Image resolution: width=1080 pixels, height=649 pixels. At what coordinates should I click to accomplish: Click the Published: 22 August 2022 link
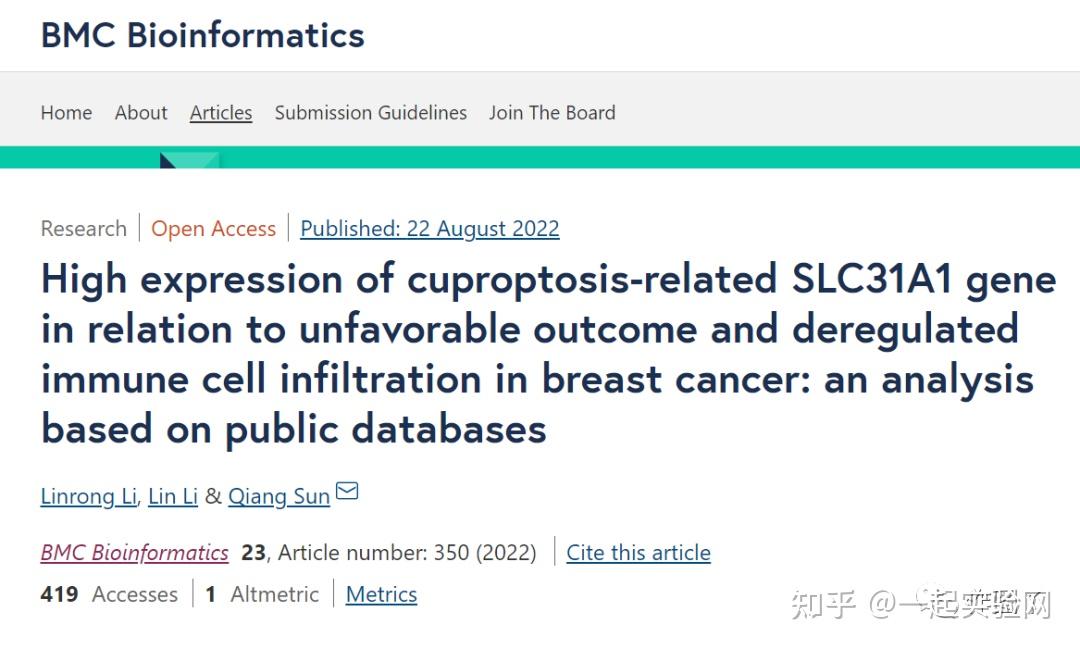[429, 229]
